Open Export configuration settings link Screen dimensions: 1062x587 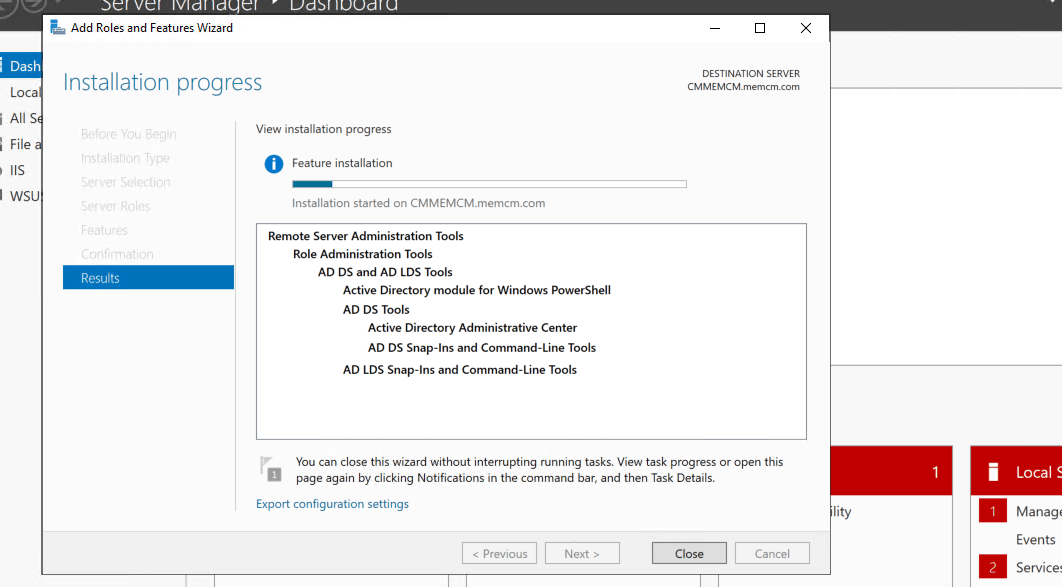click(332, 504)
